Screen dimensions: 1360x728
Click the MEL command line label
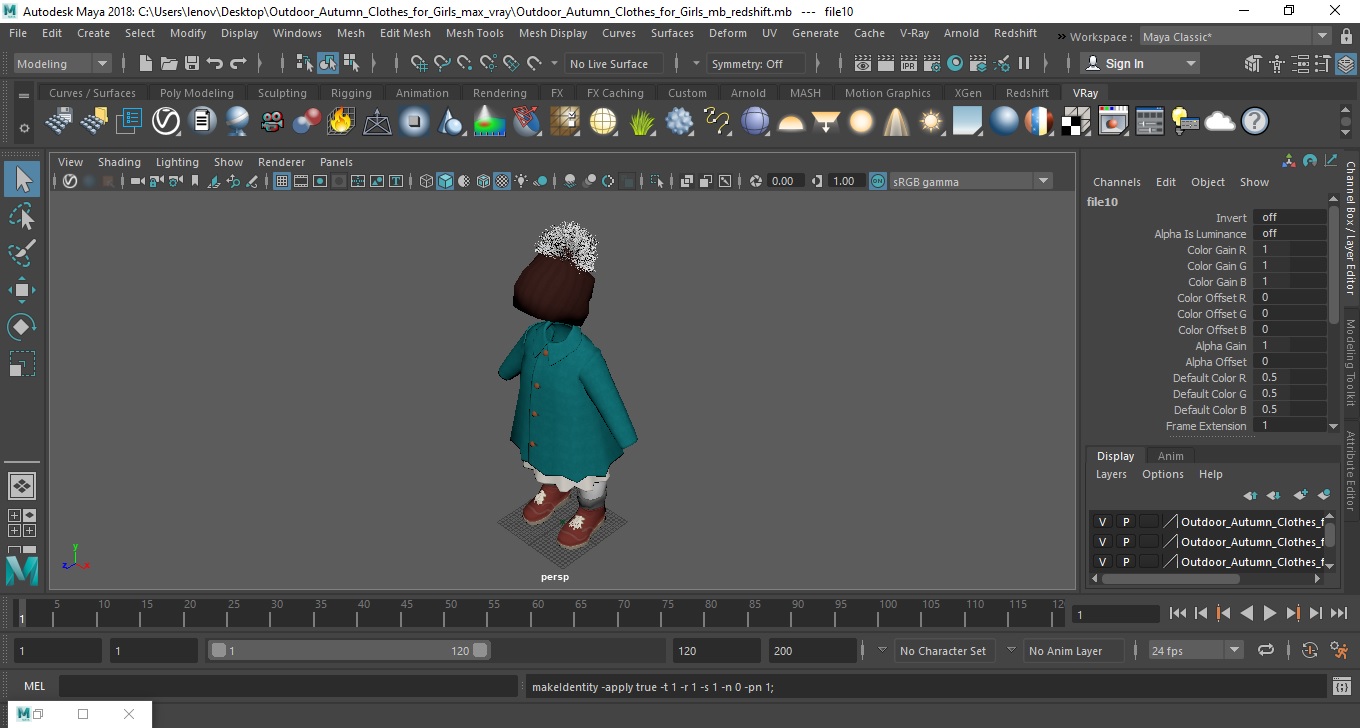tap(34, 686)
